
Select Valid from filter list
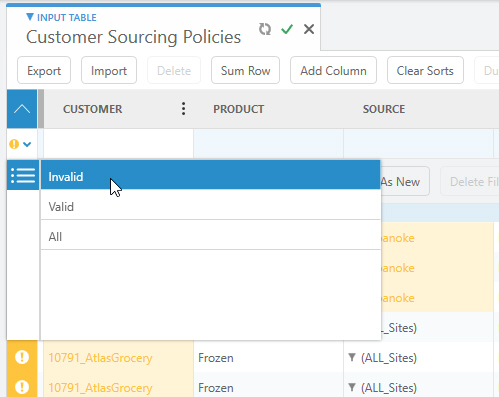[x=210, y=206]
